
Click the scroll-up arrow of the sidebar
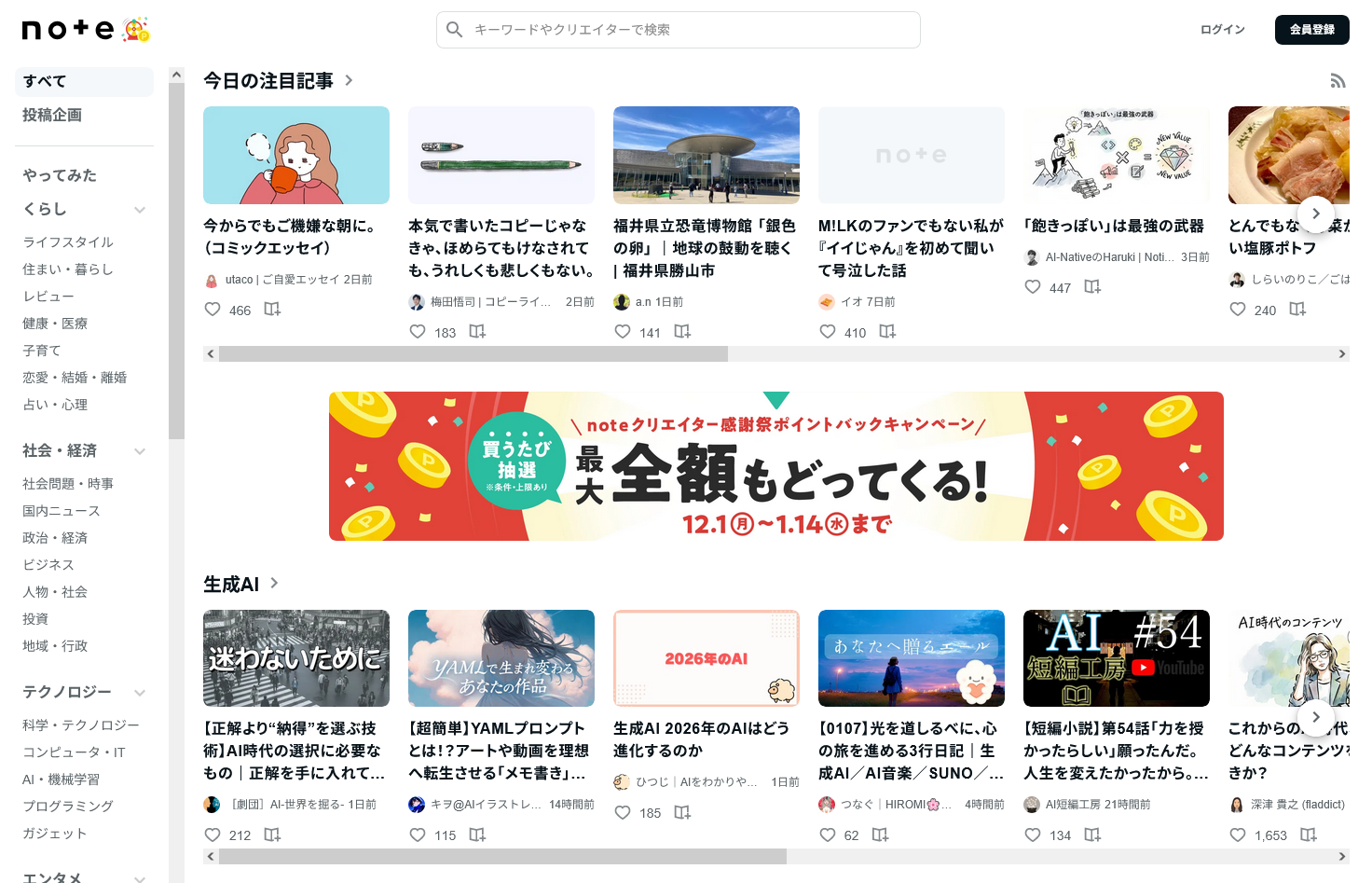[x=176, y=75]
